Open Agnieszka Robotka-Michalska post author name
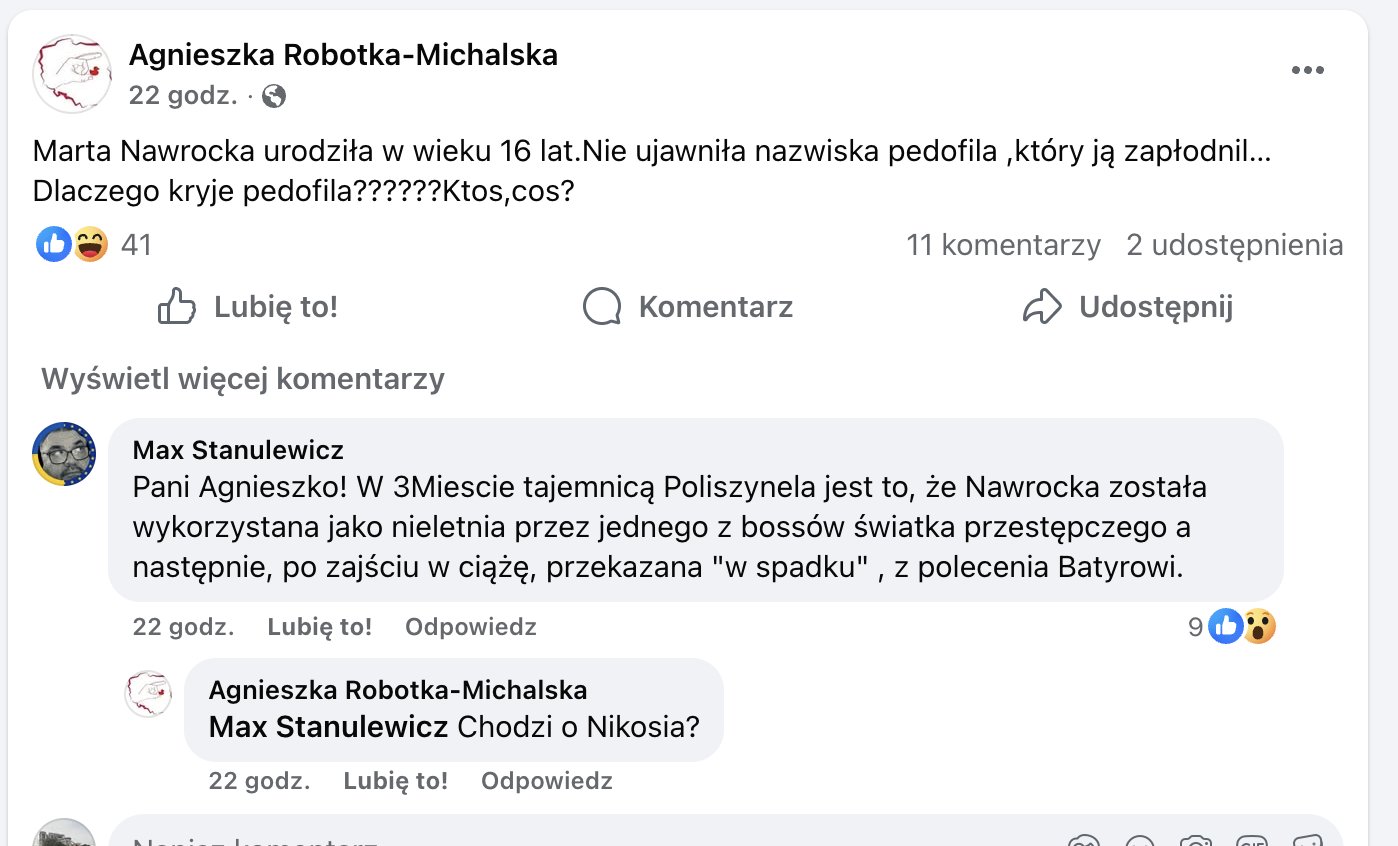This screenshot has width=1398, height=846. pyautogui.click(x=343, y=55)
